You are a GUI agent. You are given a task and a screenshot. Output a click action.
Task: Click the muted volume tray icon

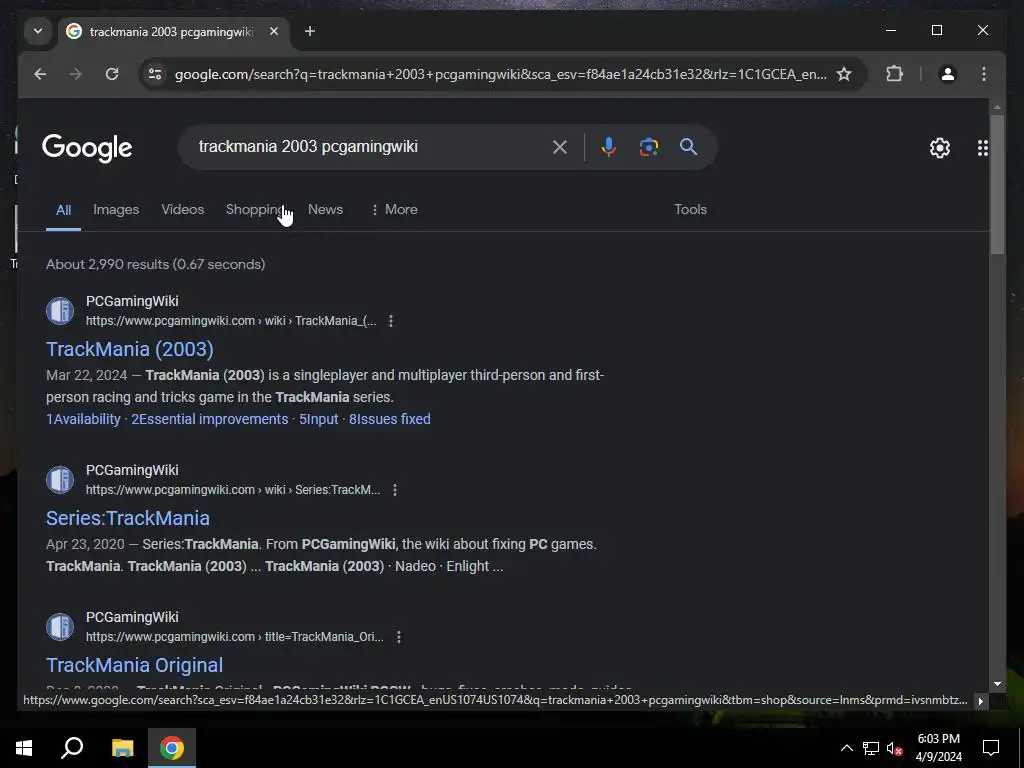(894, 748)
